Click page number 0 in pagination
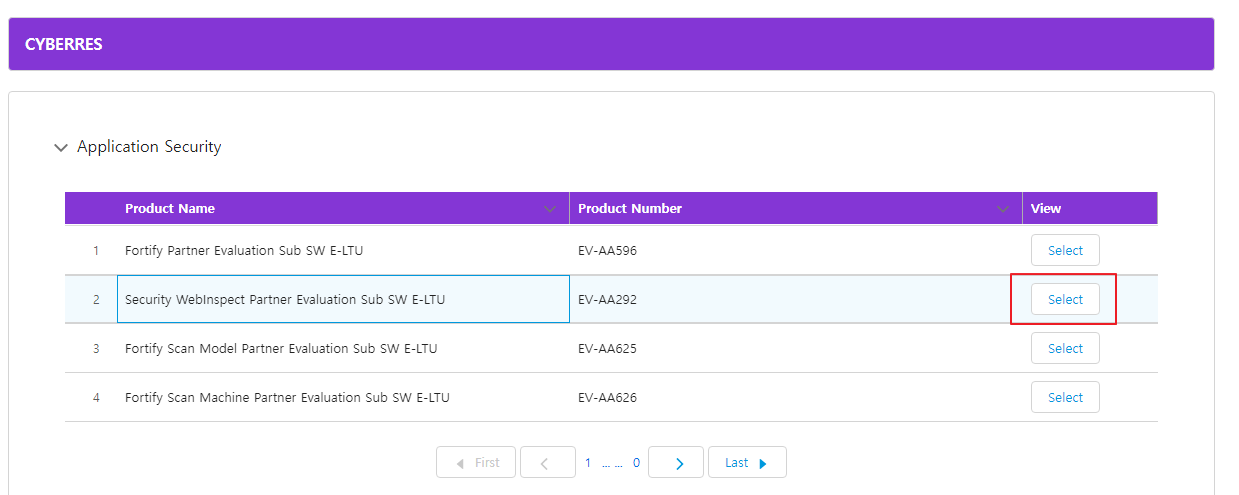 click(636, 463)
